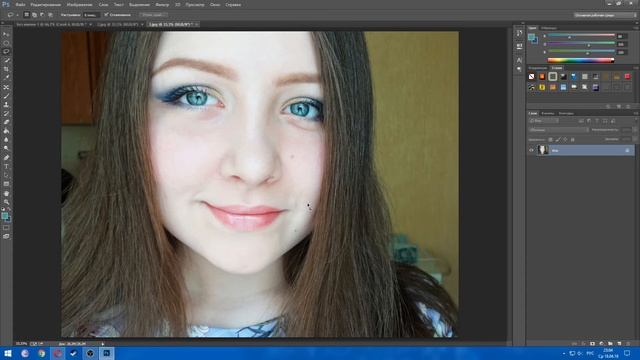Select the Patch healing tool
The height and width of the screenshot is (360, 640).
coord(6,87)
